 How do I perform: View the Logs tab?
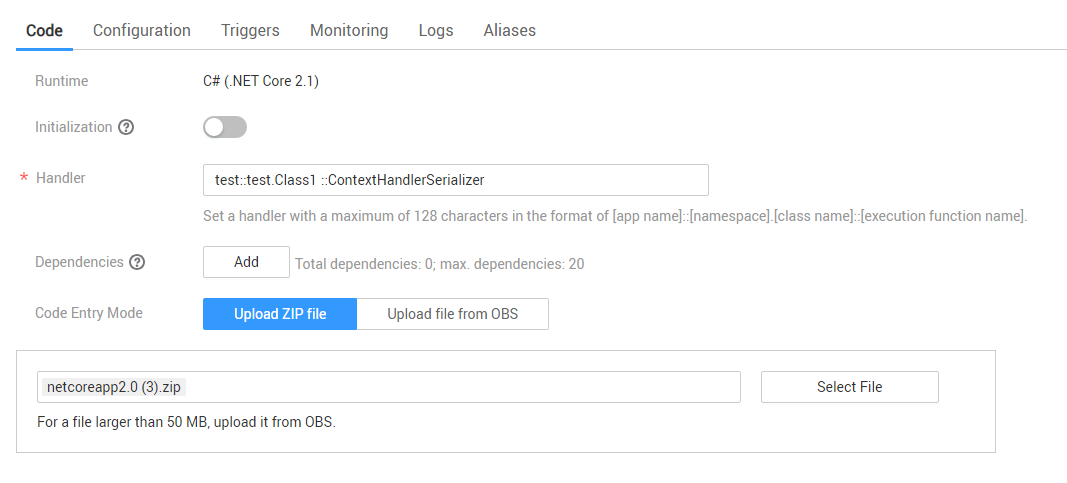point(436,30)
